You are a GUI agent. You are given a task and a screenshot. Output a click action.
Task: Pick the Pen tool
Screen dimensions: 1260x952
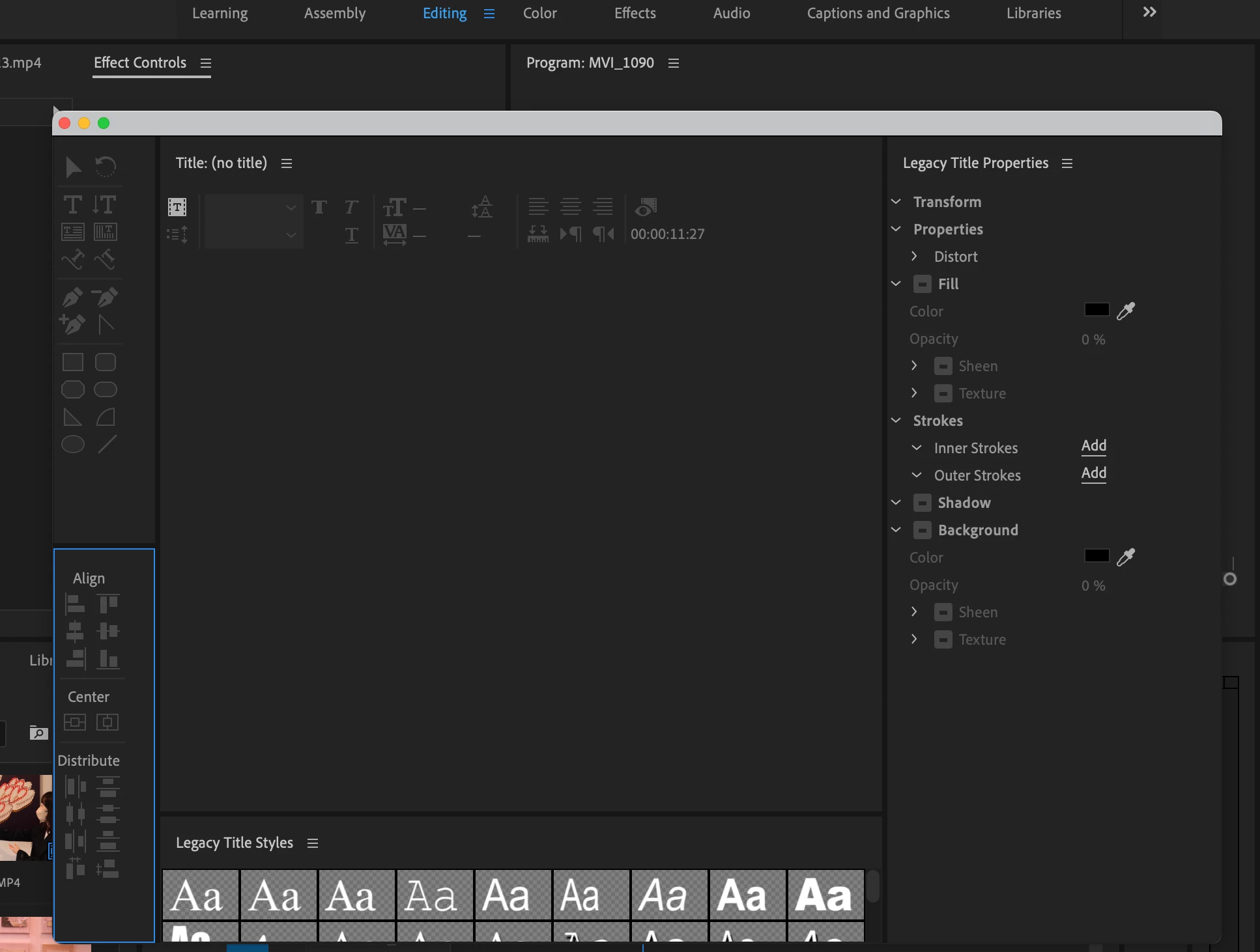tap(72, 297)
